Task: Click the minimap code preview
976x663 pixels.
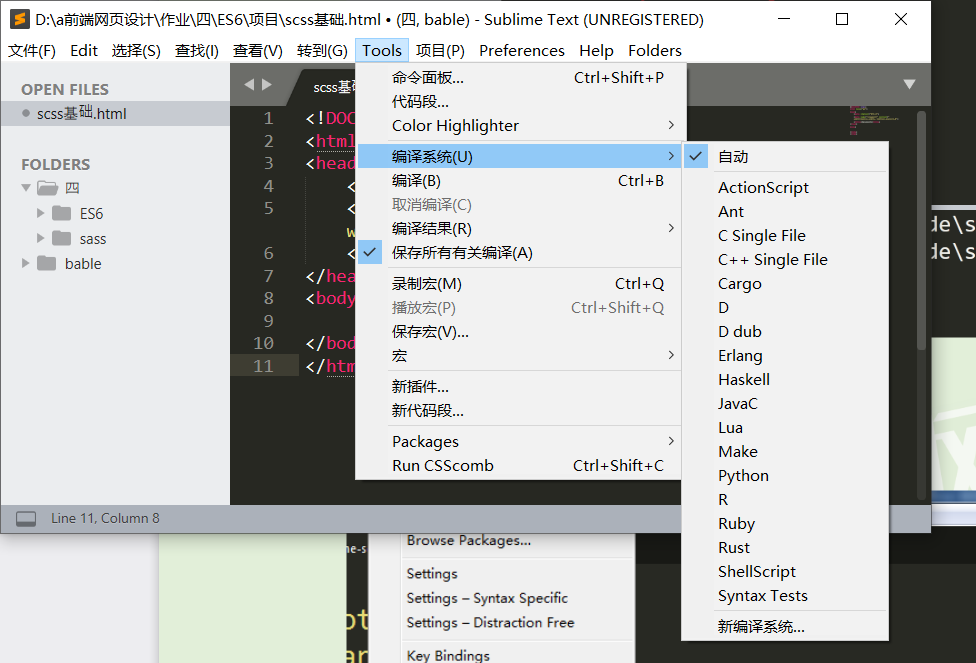Action: pyautogui.click(x=874, y=120)
